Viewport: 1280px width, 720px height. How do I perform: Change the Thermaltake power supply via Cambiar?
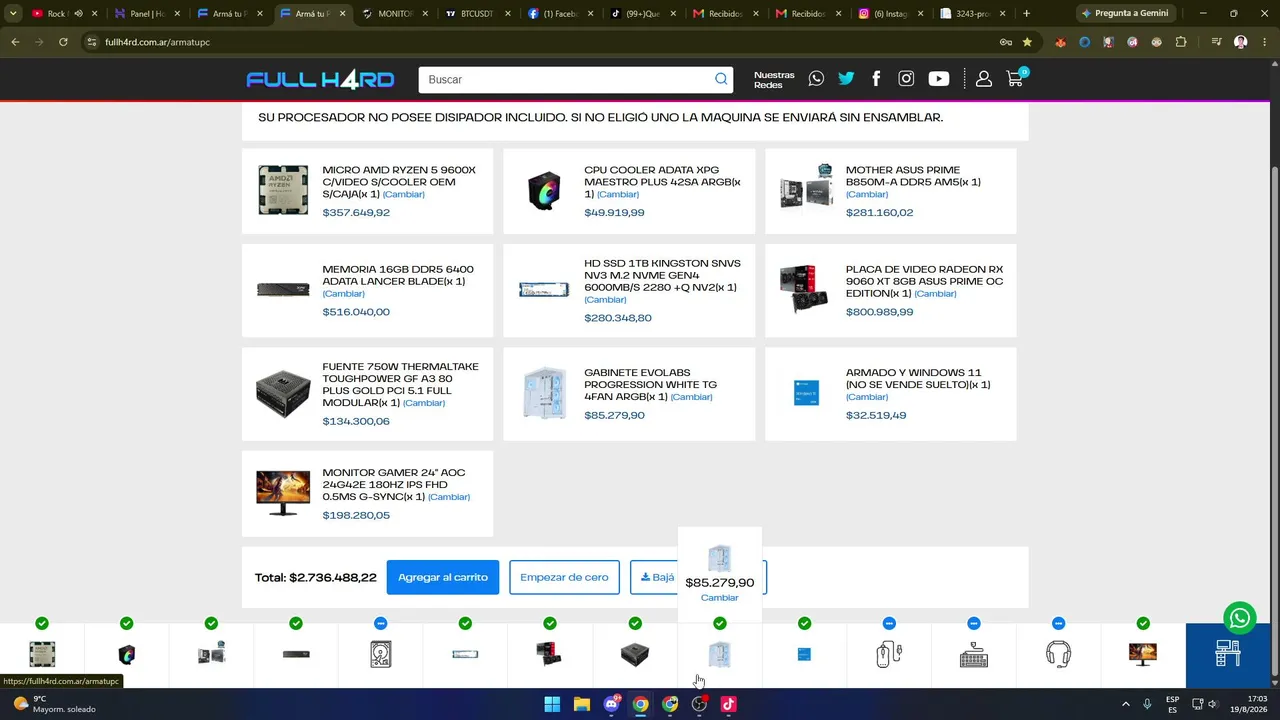(x=424, y=402)
